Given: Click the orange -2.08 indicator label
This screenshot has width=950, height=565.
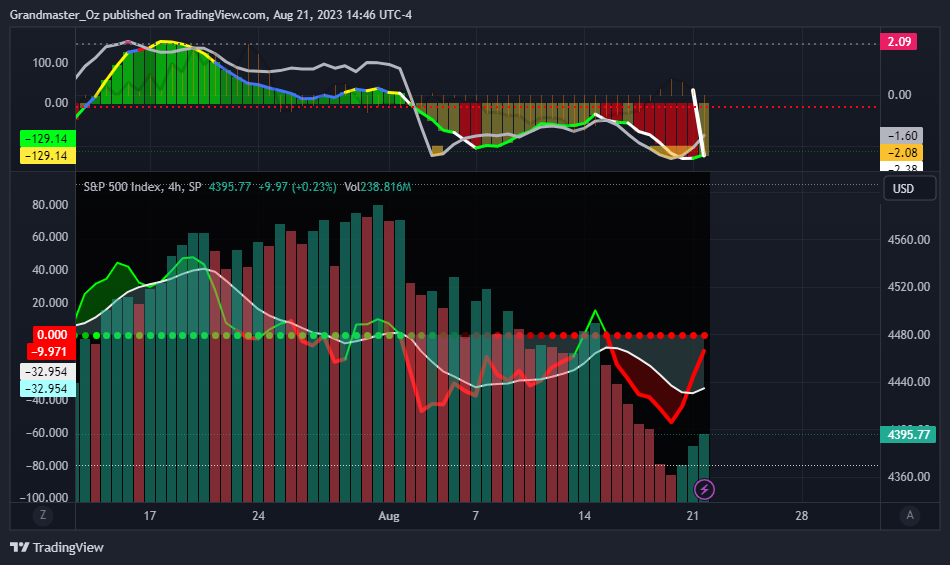Looking at the screenshot, I should coord(902,153).
